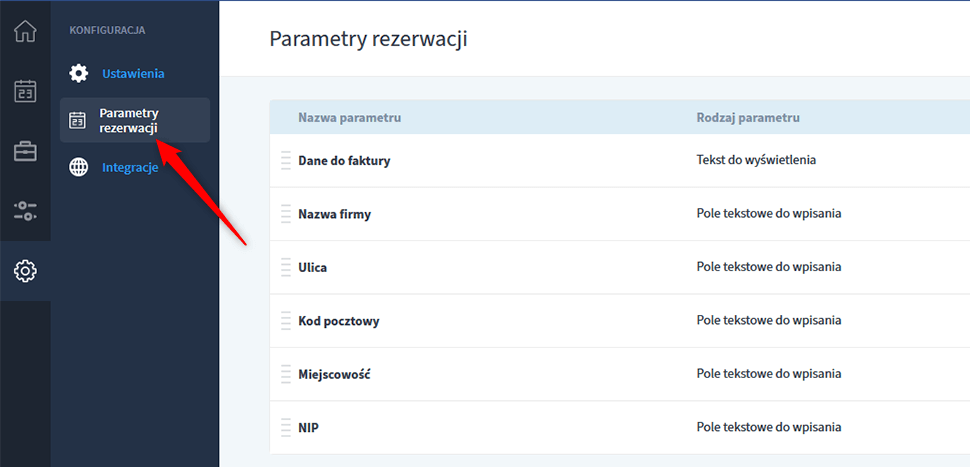Select Parametry rezerwacji menu item
970x467 pixels.
(x=129, y=120)
